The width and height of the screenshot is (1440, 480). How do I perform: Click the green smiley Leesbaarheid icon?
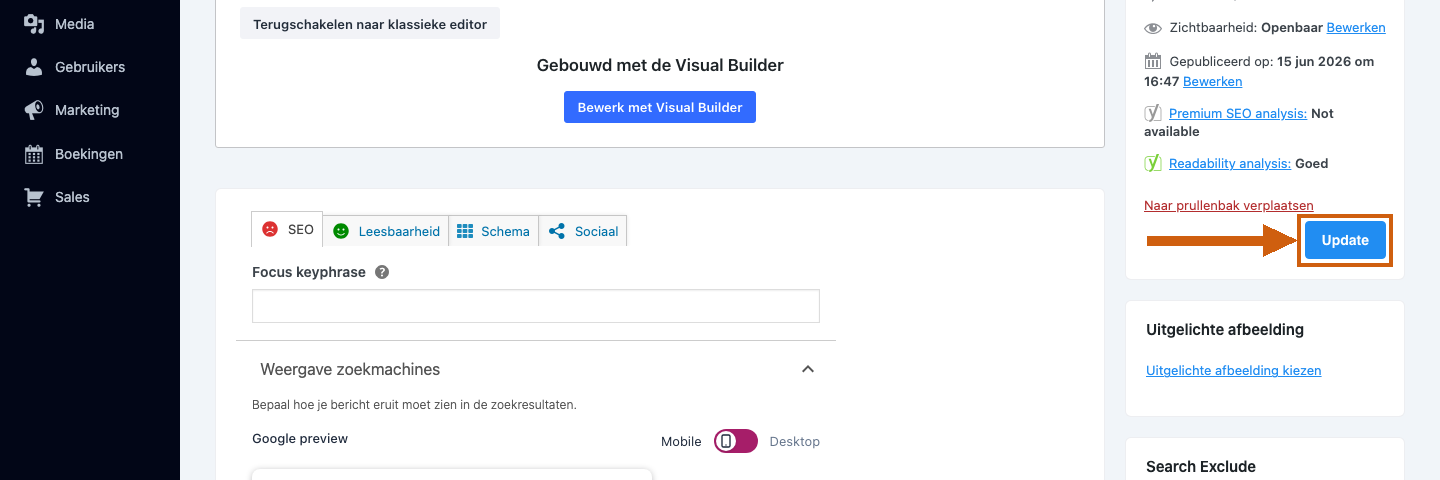tap(341, 231)
